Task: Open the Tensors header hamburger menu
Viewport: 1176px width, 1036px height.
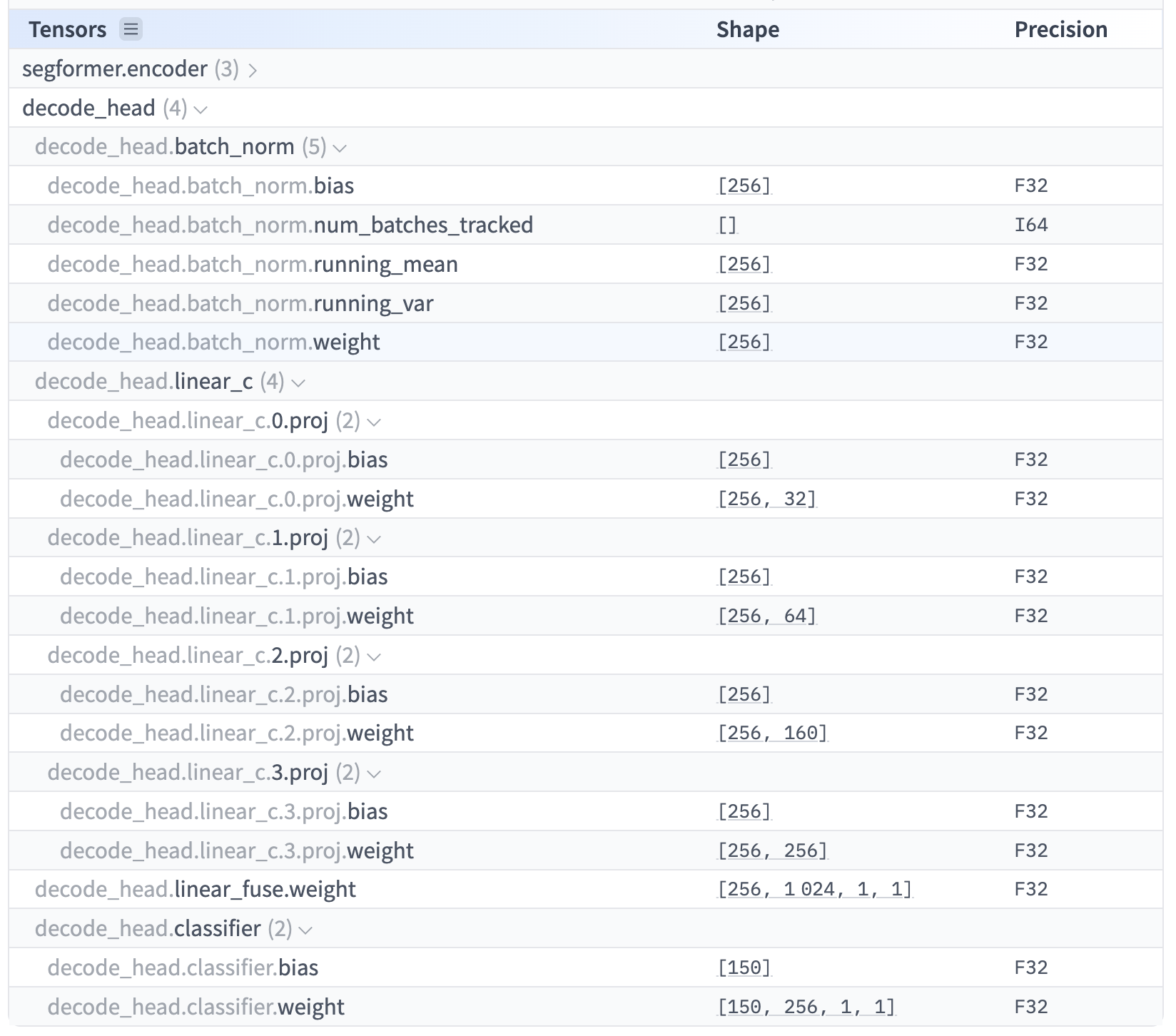Action: point(131,30)
